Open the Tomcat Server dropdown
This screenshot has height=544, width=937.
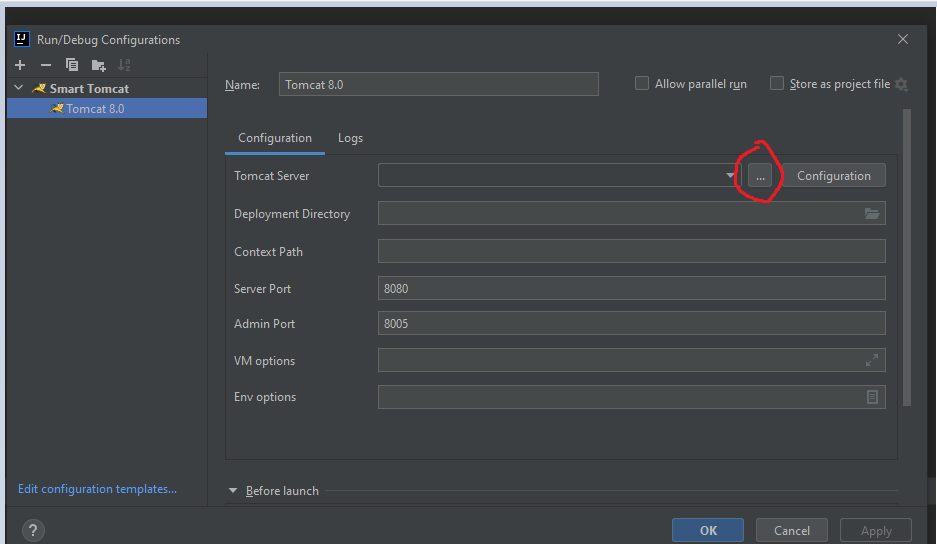tap(730, 176)
